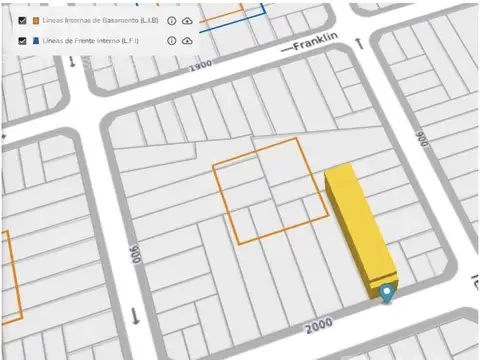Open info icon for Líneas Internas de Basamento
This screenshot has width=480, height=360.
[171, 21]
